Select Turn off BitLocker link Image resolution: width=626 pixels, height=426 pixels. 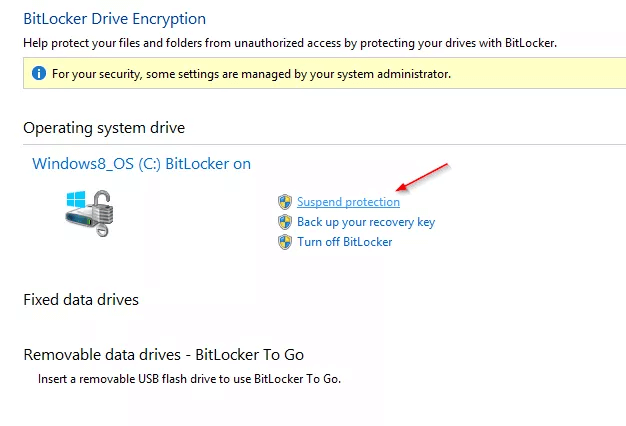(x=344, y=242)
